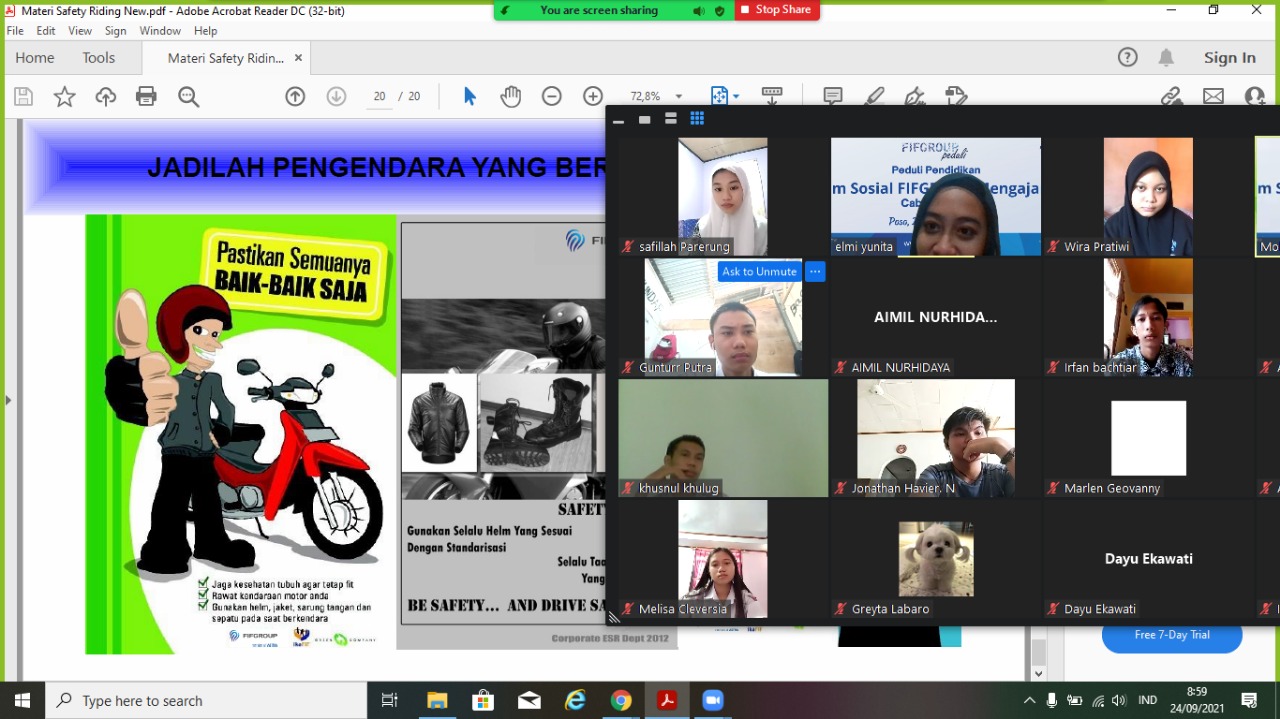Choose the hand pan tool

tap(511, 96)
